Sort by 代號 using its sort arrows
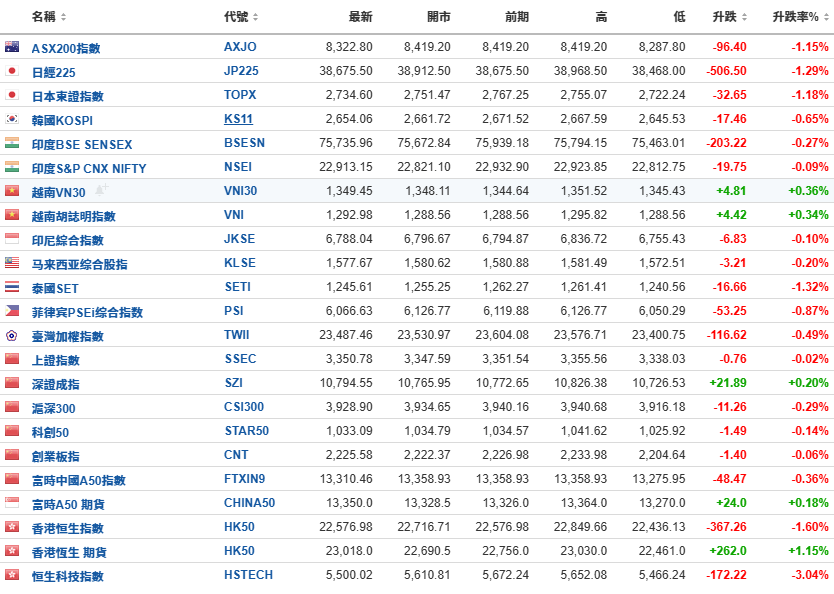This screenshot has width=834, height=594. [x=255, y=17]
